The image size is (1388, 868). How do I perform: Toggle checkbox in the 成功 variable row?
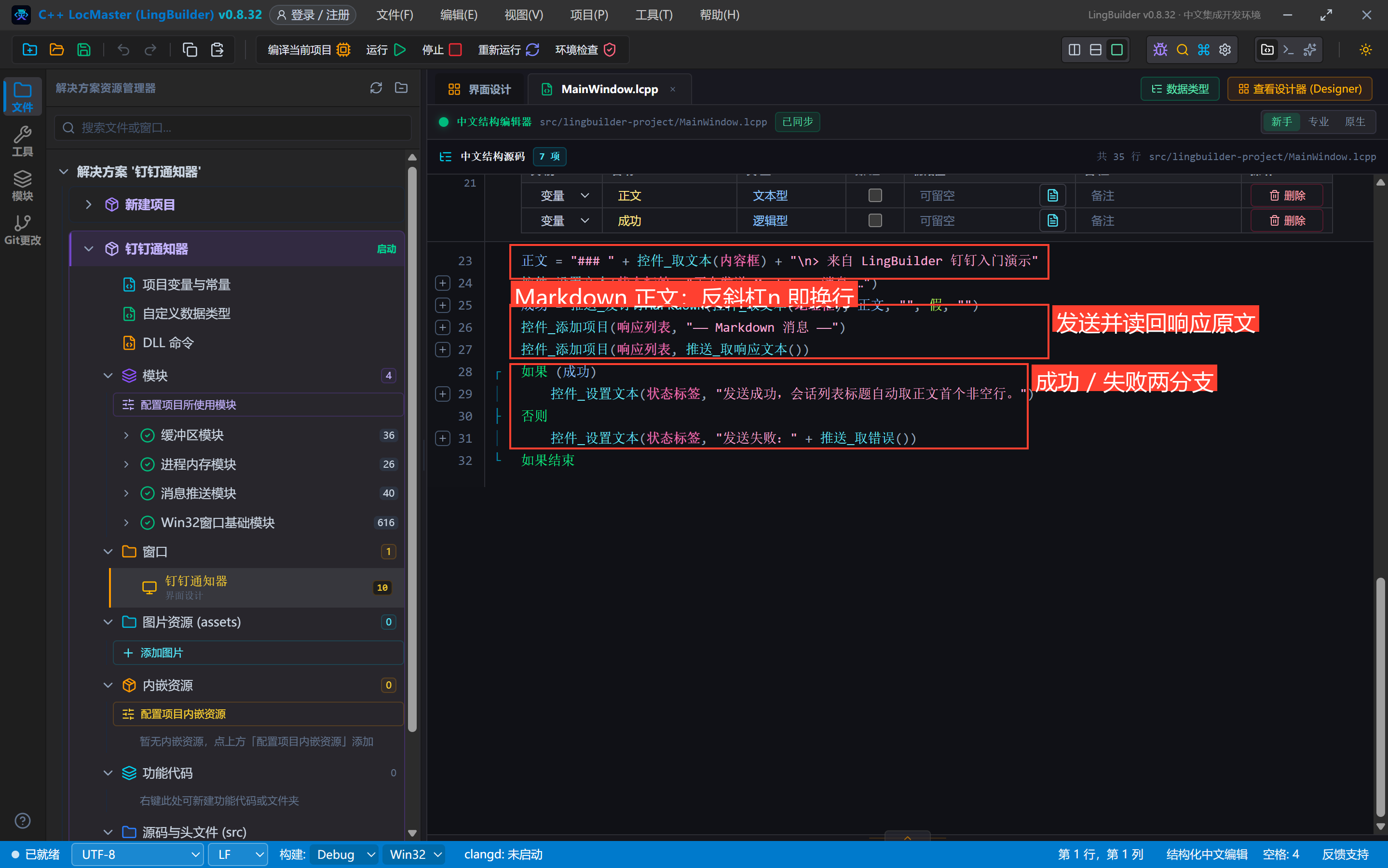(x=875, y=220)
